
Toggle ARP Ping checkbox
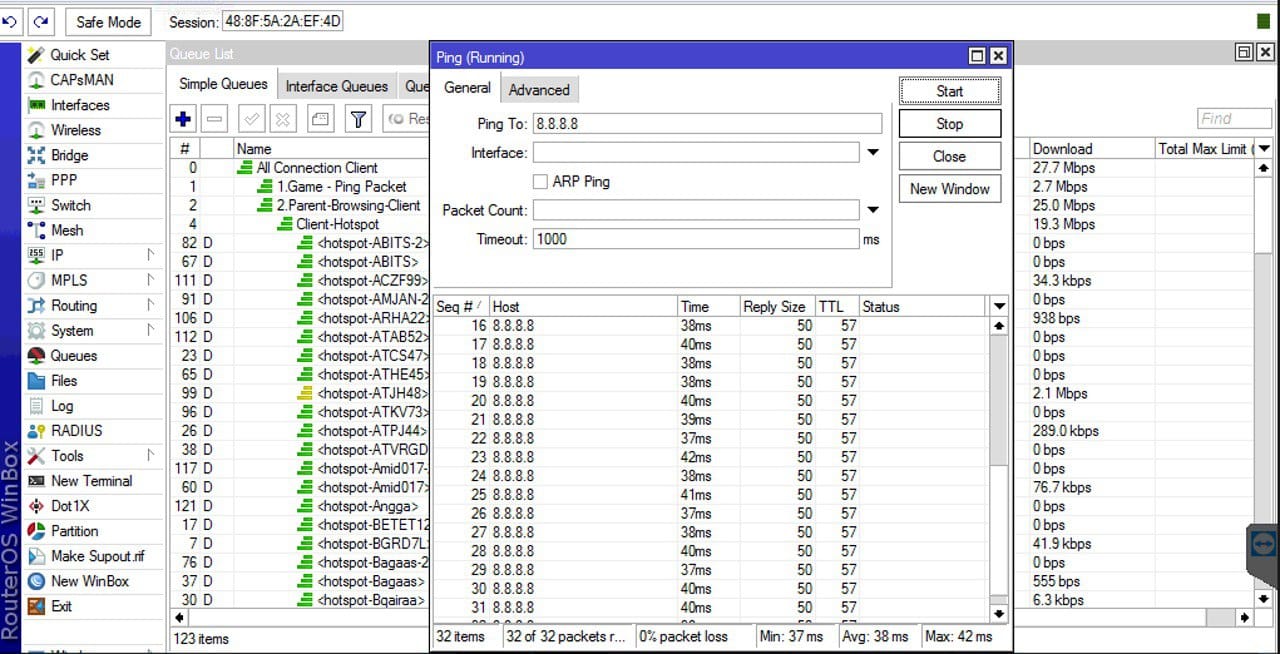[x=540, y=182]
